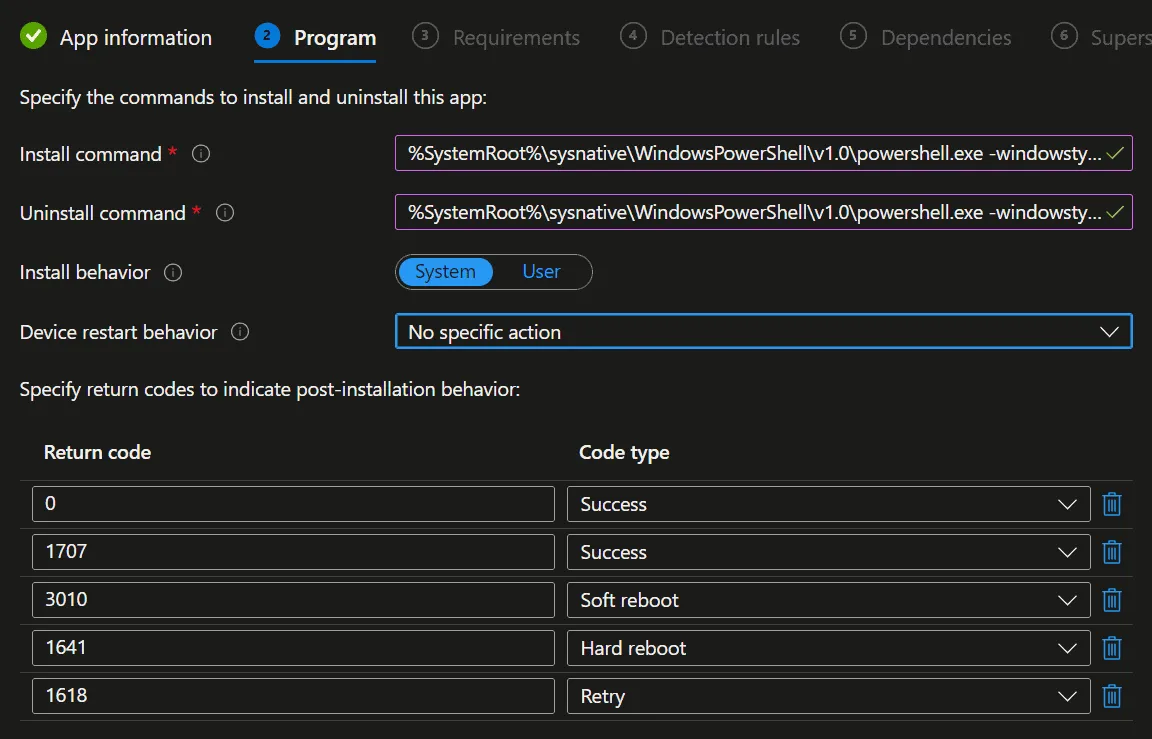The height and width of the screenshot is (739, 1152).
Task: Delete the return code 1707 row
Action: click(x=1112, y=552)
